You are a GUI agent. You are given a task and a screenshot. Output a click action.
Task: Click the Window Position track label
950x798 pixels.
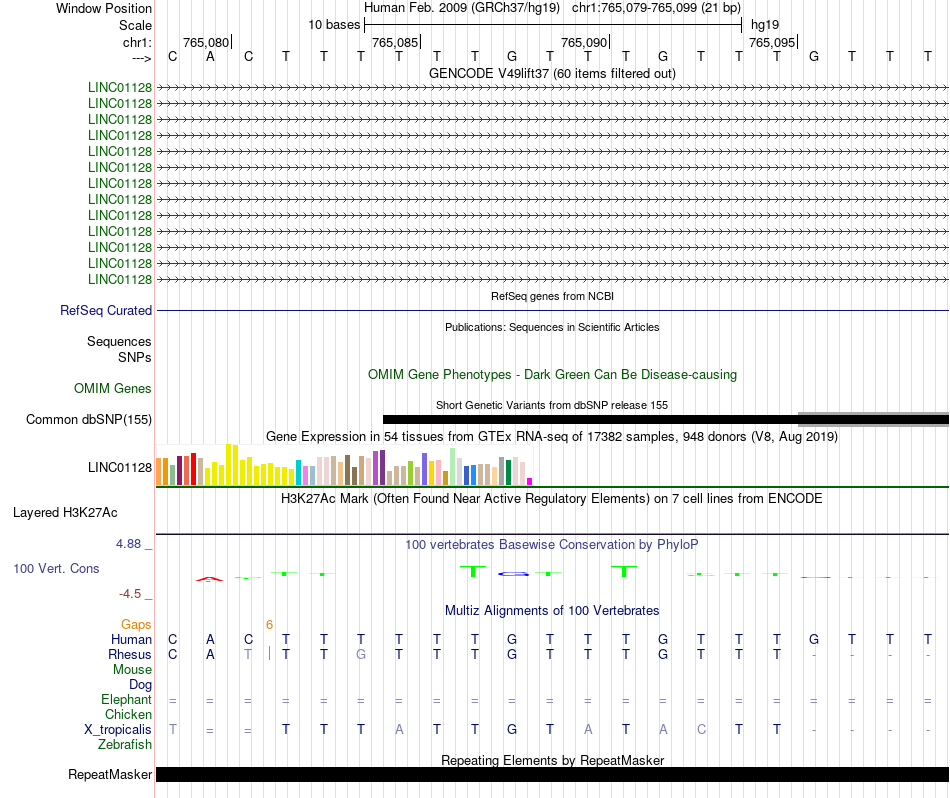tap(104, 8)
